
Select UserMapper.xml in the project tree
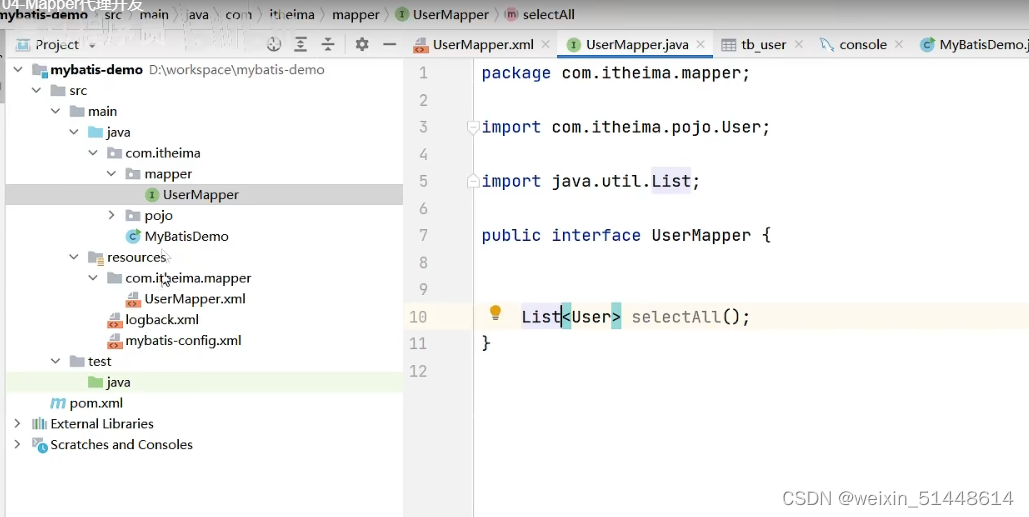195,299
